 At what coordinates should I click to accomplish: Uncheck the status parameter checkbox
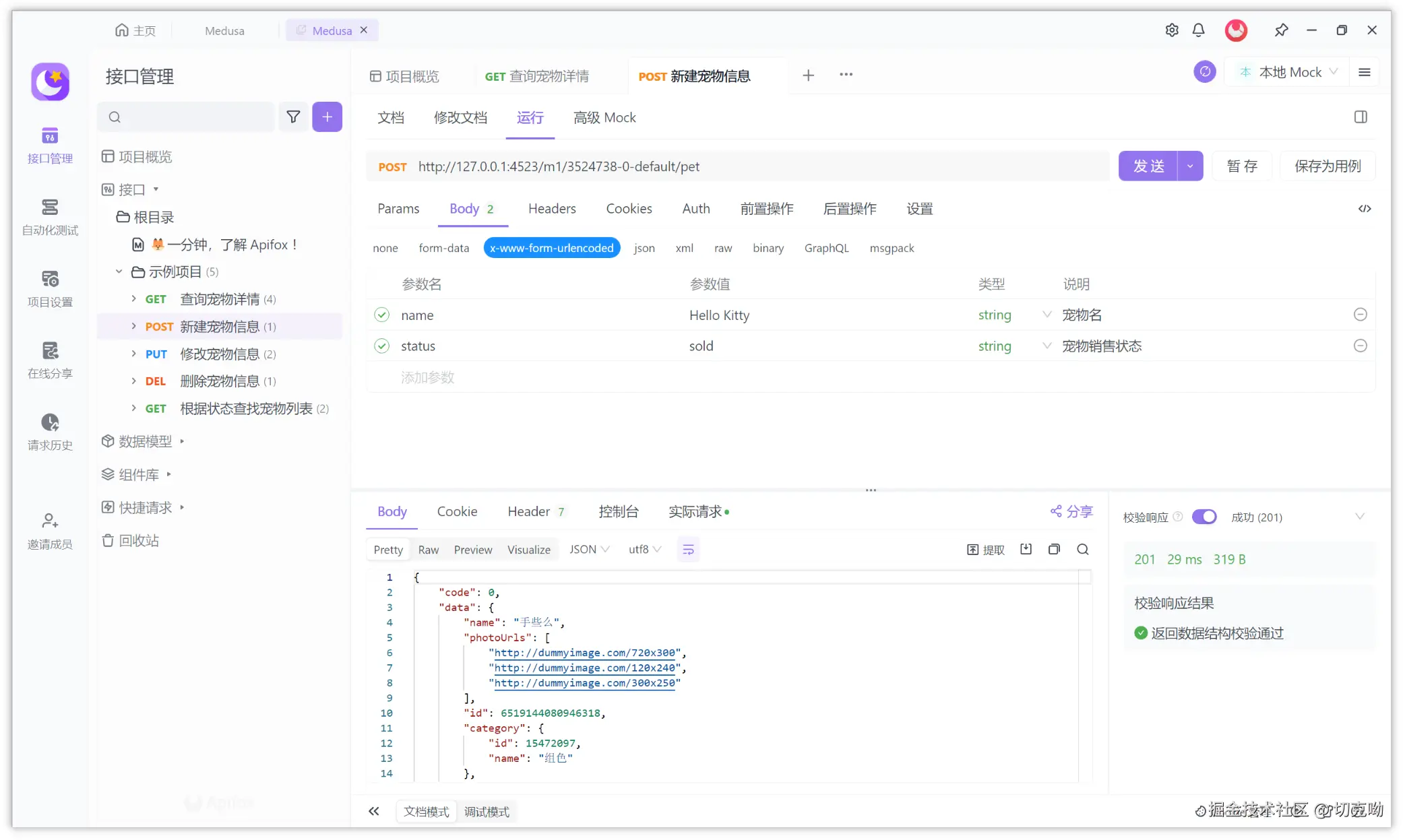pos(382,346)
